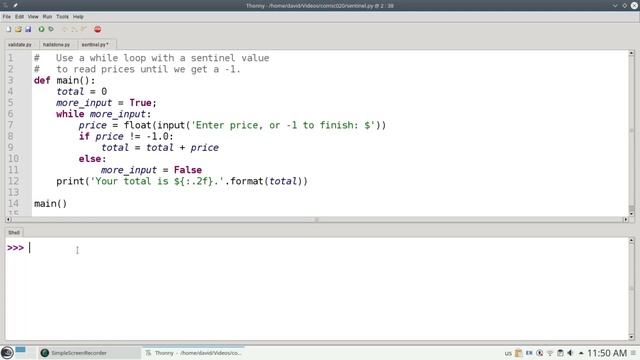
Task: Open the panel settings menu icon
Action: 633,353
